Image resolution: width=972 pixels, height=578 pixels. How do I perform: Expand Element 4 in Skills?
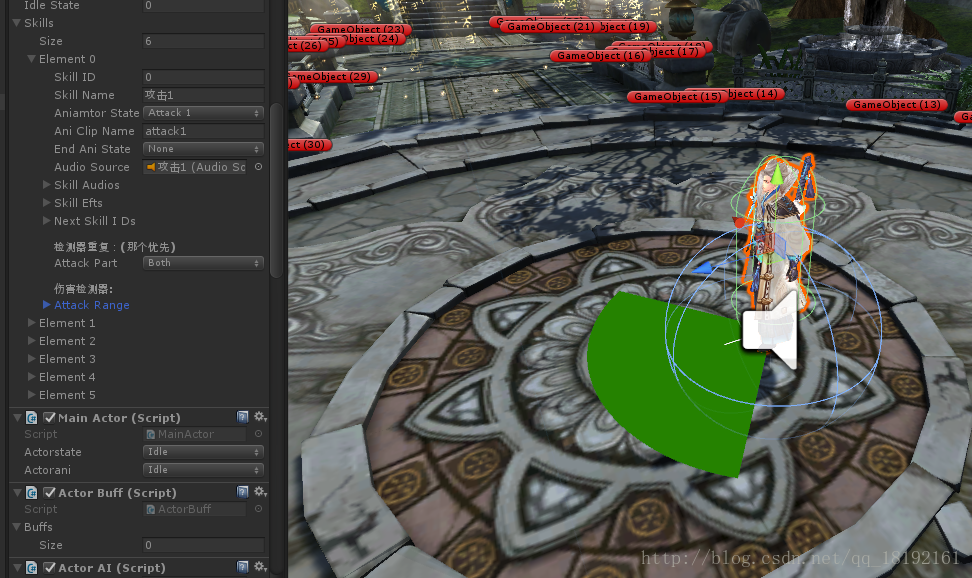[x=32, y=376]
